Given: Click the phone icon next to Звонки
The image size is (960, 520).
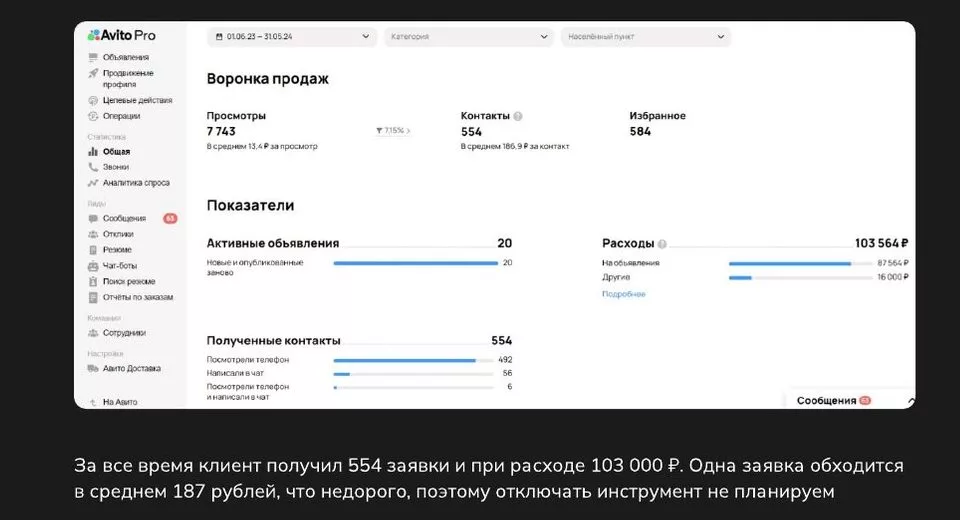Looking at the screenshot, I should point(93,167).
